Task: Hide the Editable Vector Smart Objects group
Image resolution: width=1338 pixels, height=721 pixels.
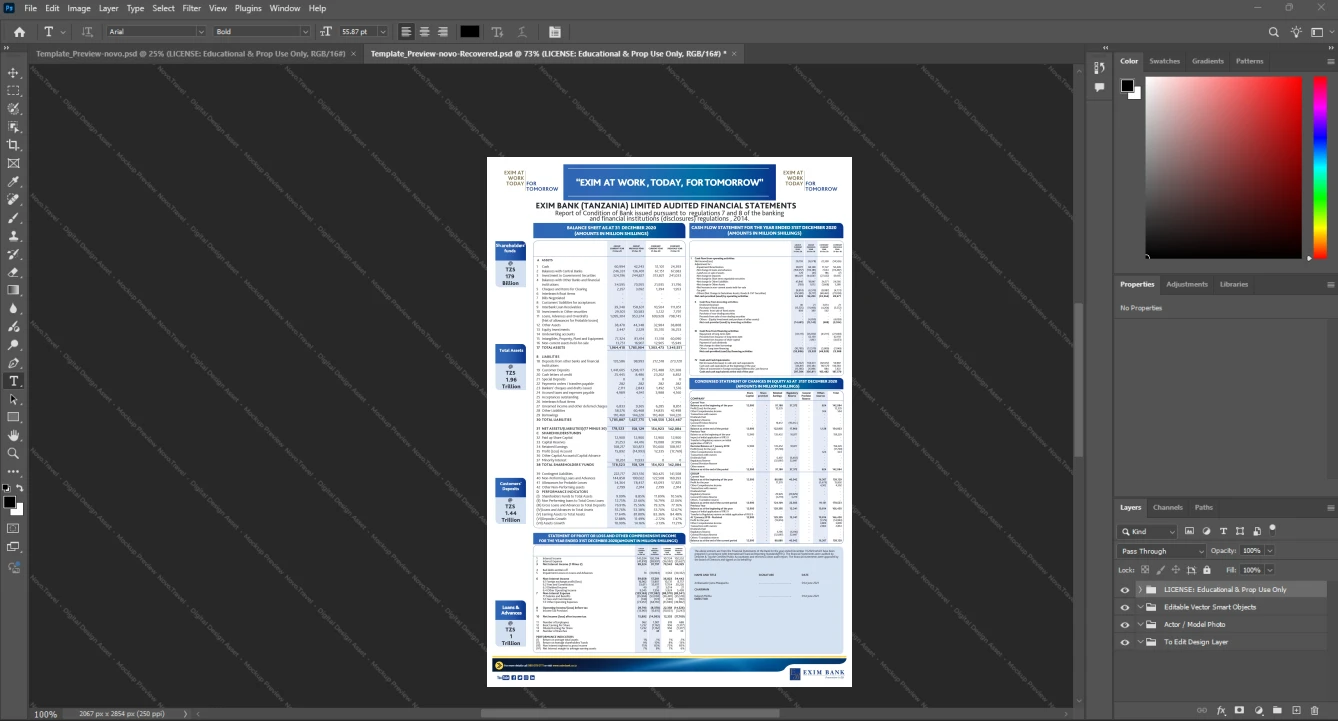Action: click(x=1125, y=607)
